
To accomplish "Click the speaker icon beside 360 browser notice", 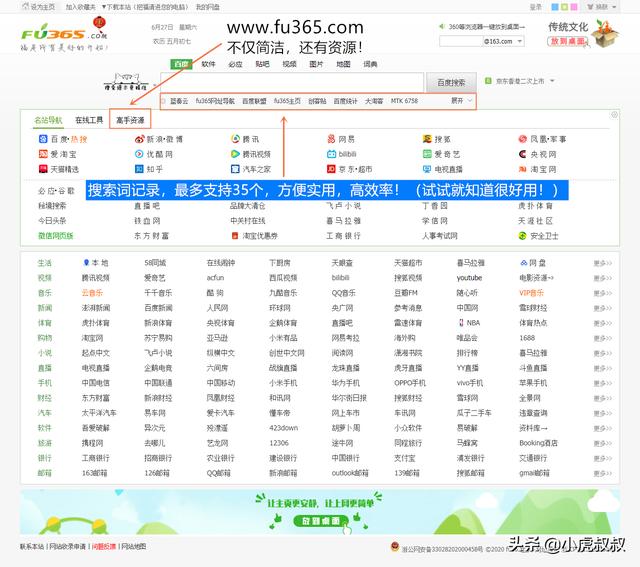I will pos(442,27).
